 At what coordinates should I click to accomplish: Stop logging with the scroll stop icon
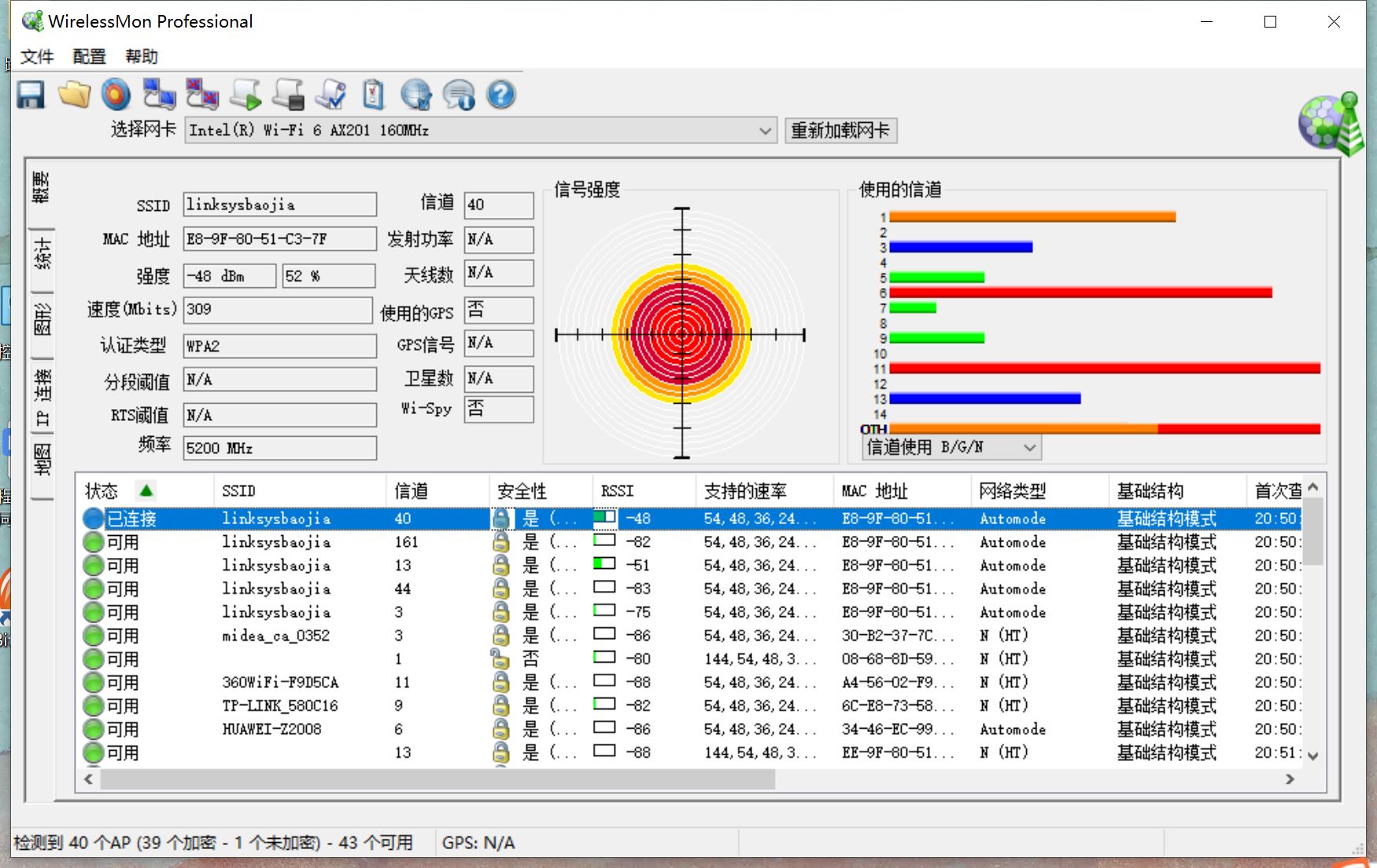288,94
